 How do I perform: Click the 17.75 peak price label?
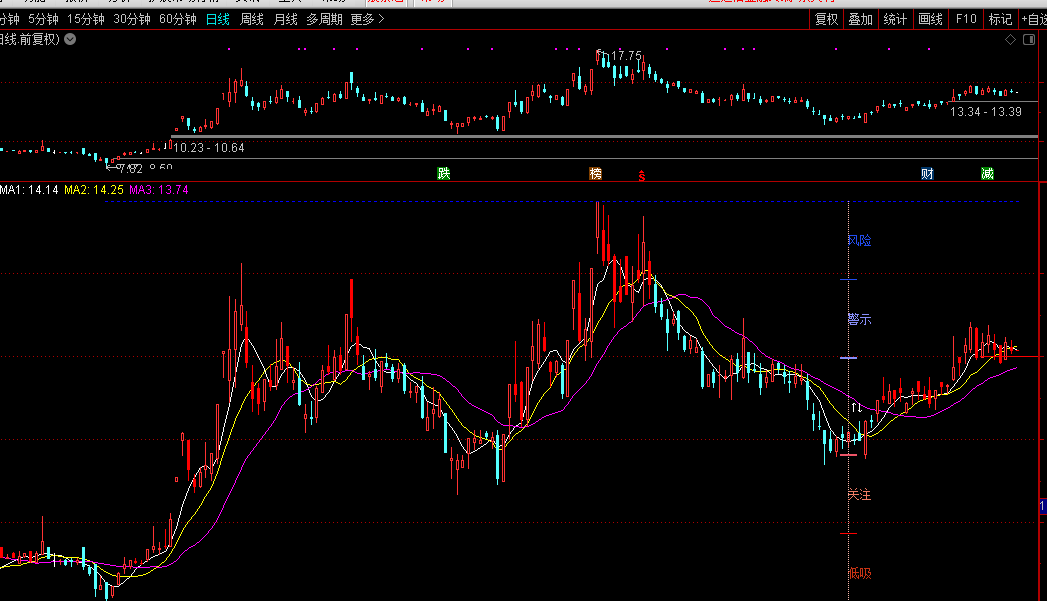pos(626,56)
